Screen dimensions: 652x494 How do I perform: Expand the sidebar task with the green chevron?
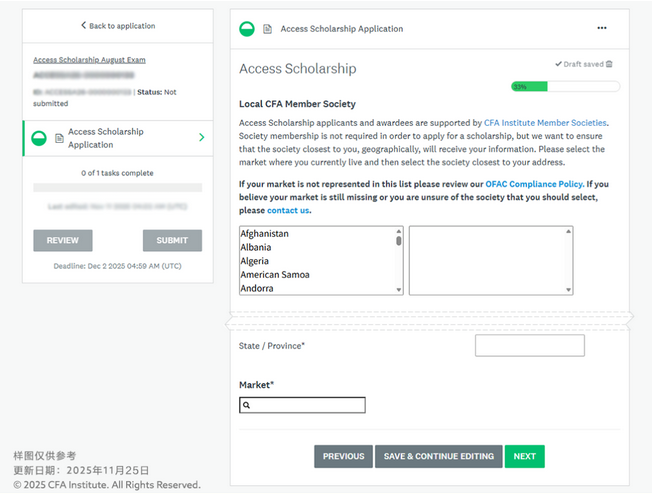click(x=202, y=138)
